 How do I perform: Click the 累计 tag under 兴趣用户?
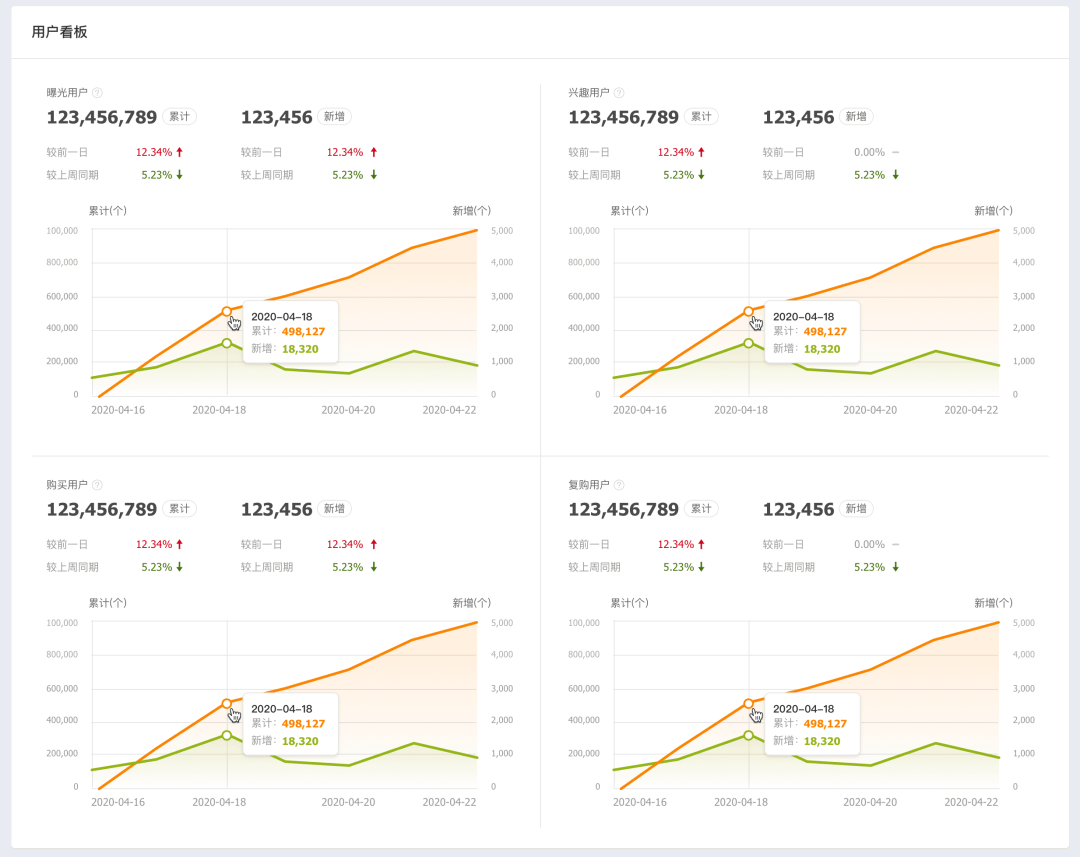point(701,116)
